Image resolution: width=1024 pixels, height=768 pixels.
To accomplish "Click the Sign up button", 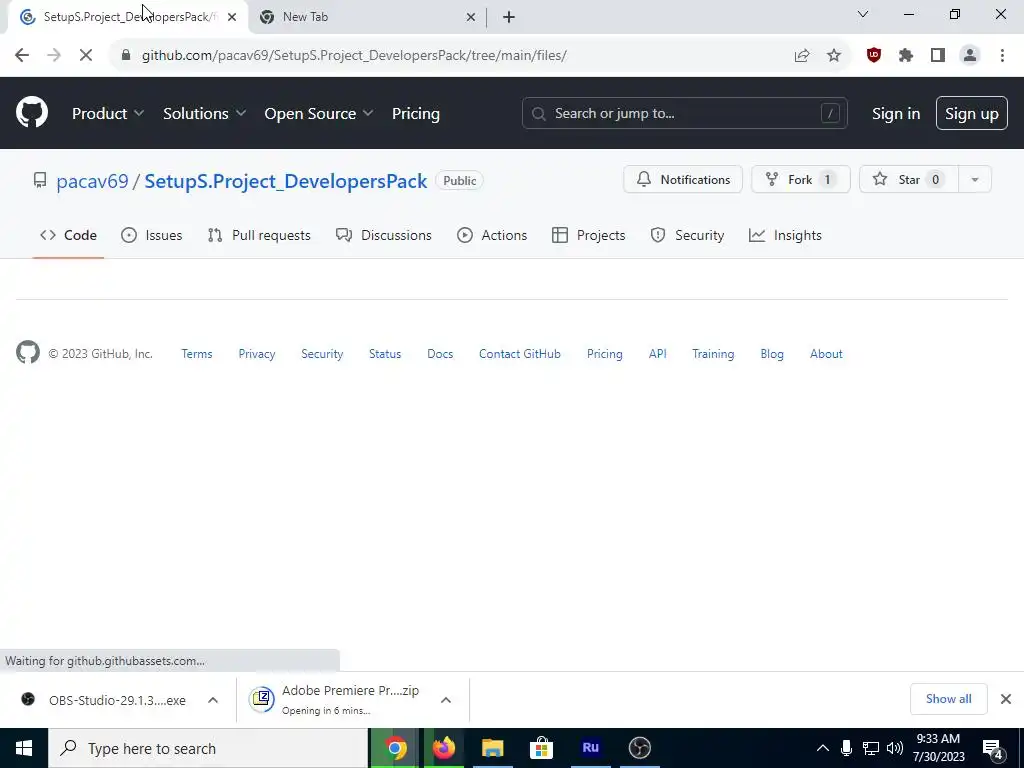I will pyautogui.click(x=971, y=114).
